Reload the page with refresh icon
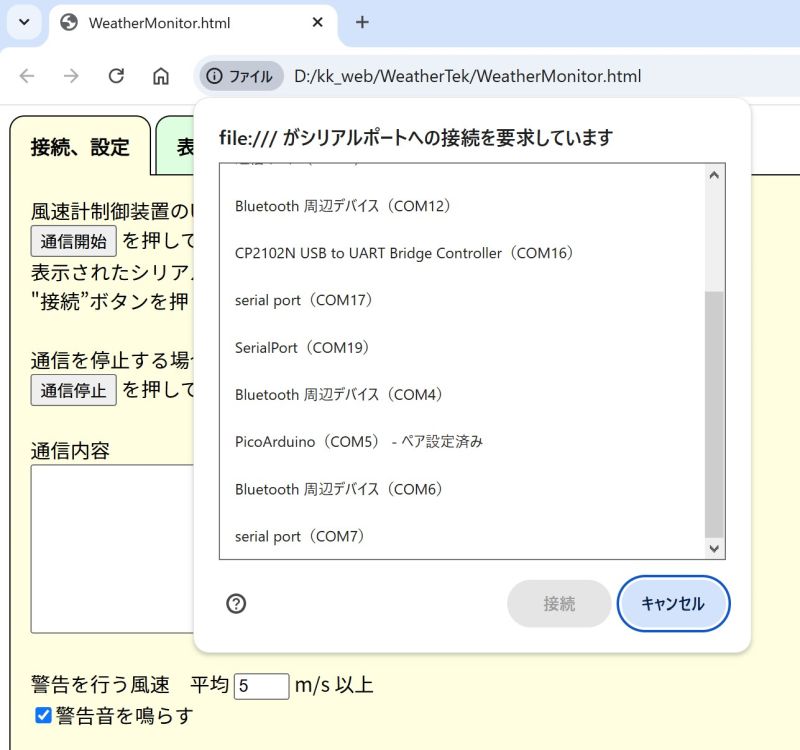The height and width of the screenshot is (750, 800). [x=116, y=76]
